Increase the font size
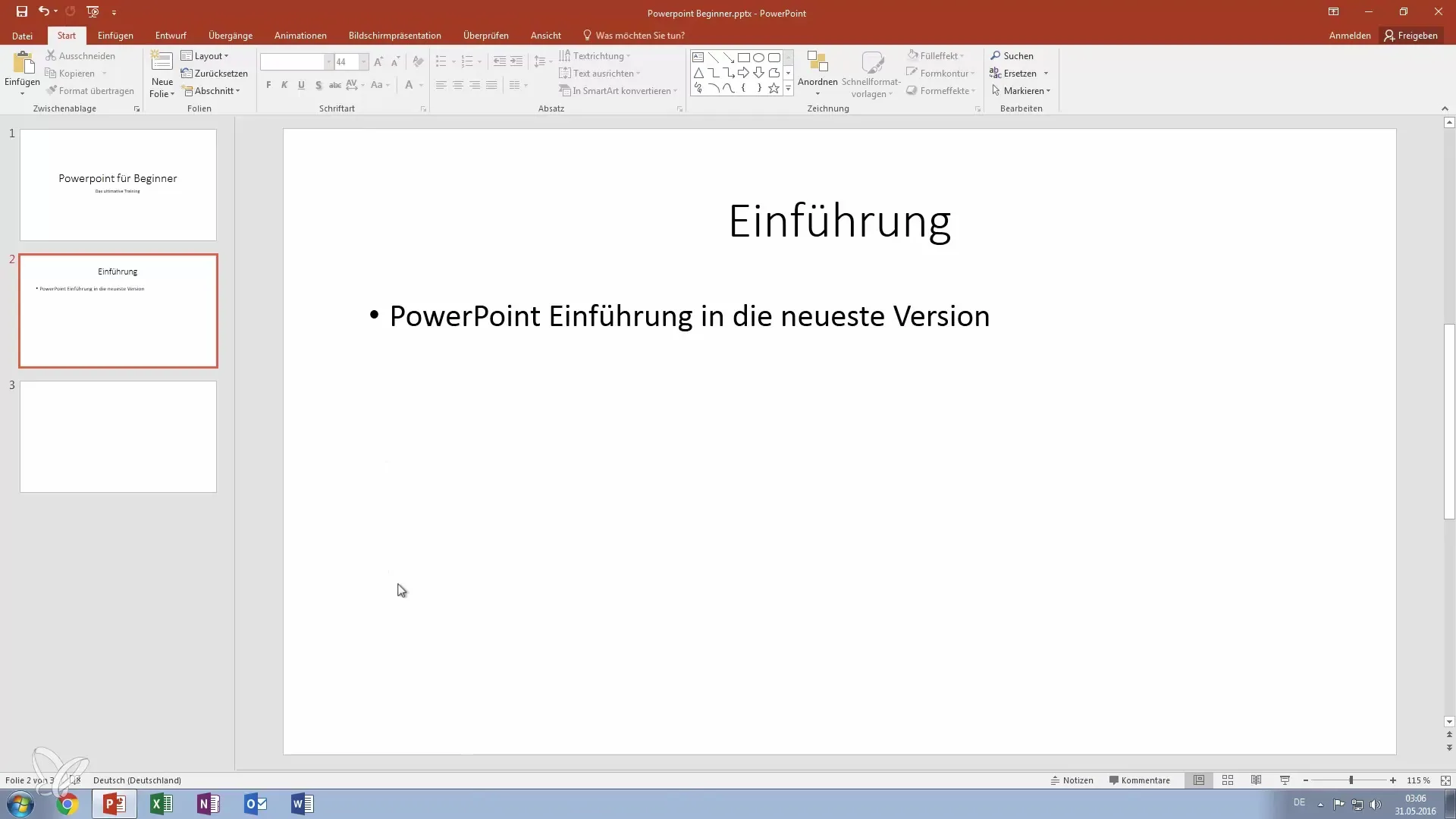 pos(378,62)
